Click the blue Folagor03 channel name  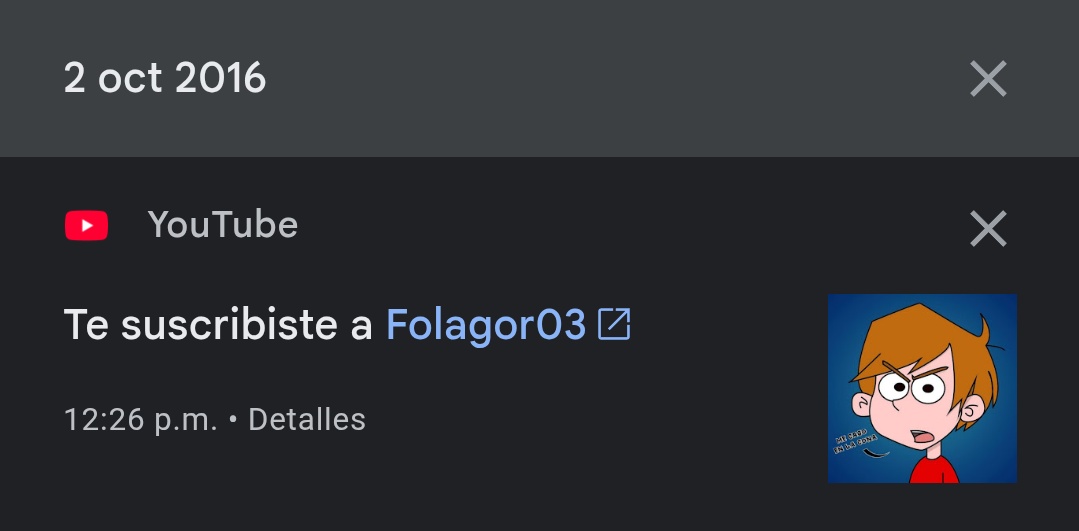click(x=486, y=325)
